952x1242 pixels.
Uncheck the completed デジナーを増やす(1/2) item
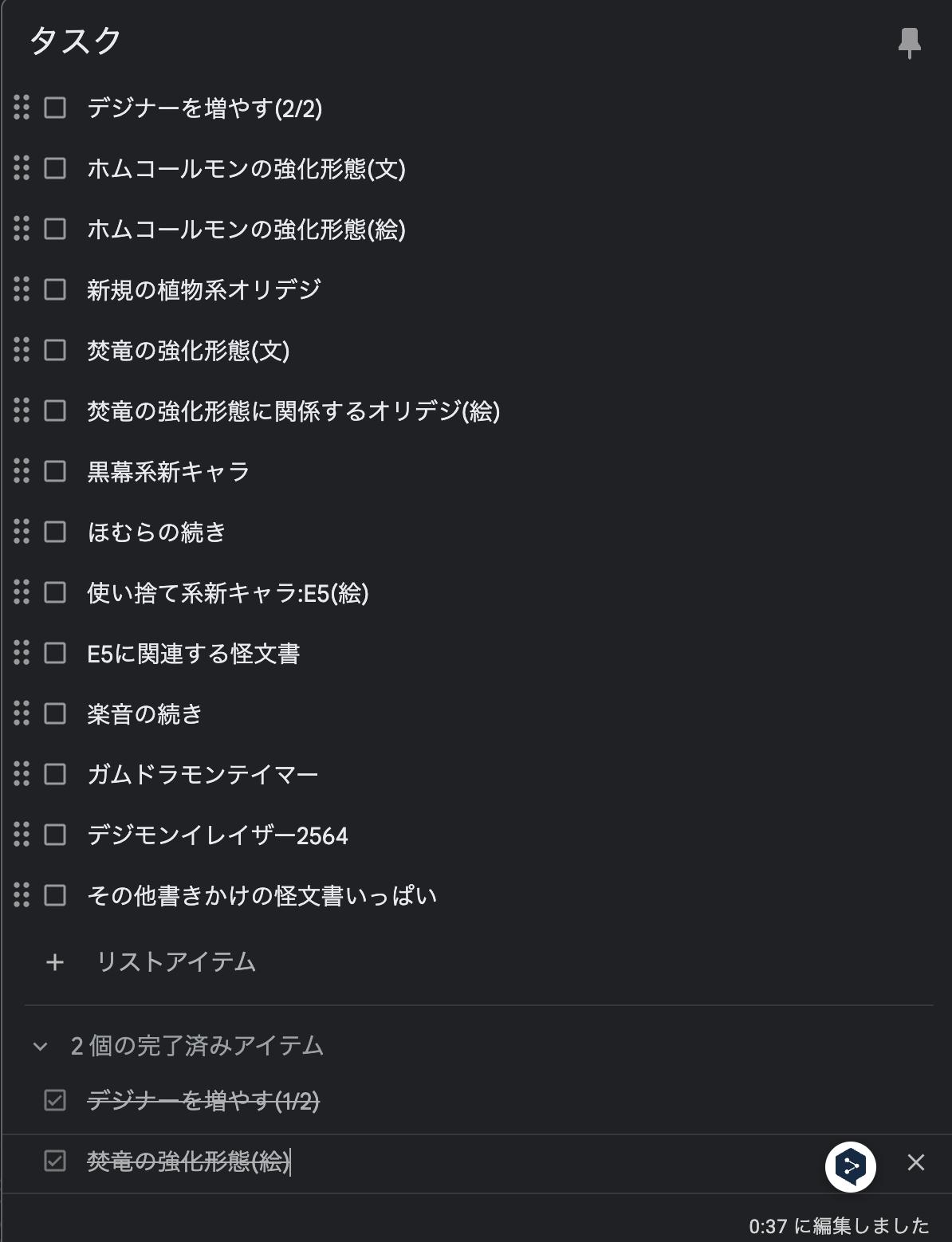(55, 1100)
